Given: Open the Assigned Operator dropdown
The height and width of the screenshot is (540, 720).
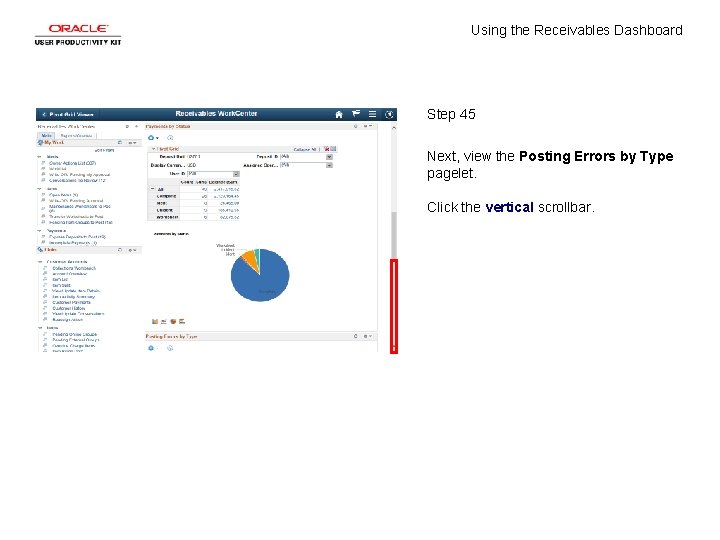Looking at the screenshot, I should point(329,165).
